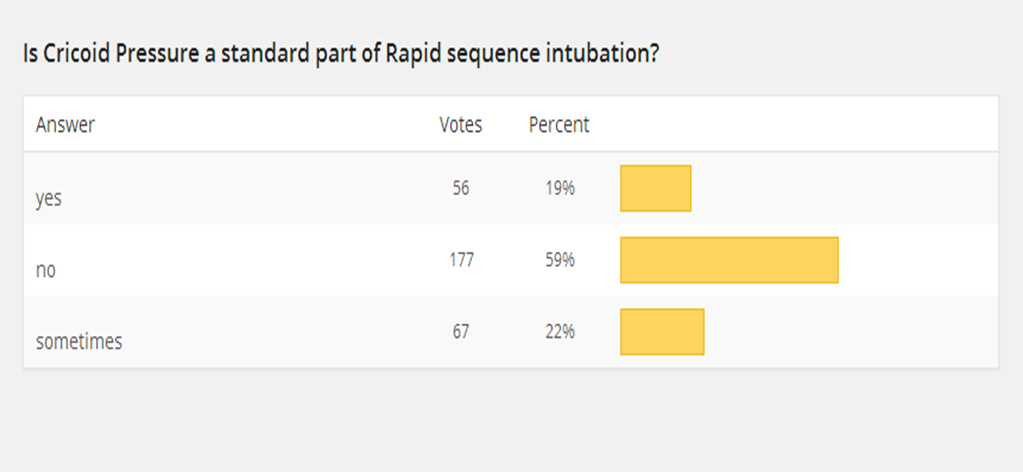The height and width of the screenshot is (472, 1023).
Task: Click the Answer column header
Action: coord(65,125)
